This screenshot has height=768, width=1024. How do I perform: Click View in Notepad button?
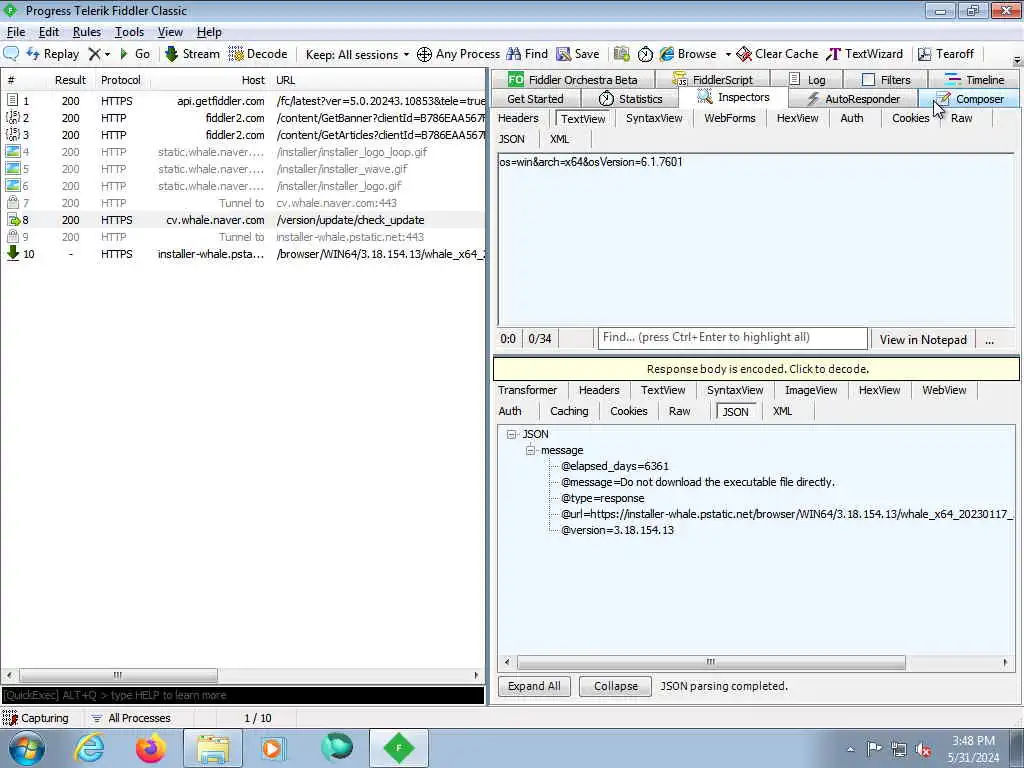tap(922, 340)
